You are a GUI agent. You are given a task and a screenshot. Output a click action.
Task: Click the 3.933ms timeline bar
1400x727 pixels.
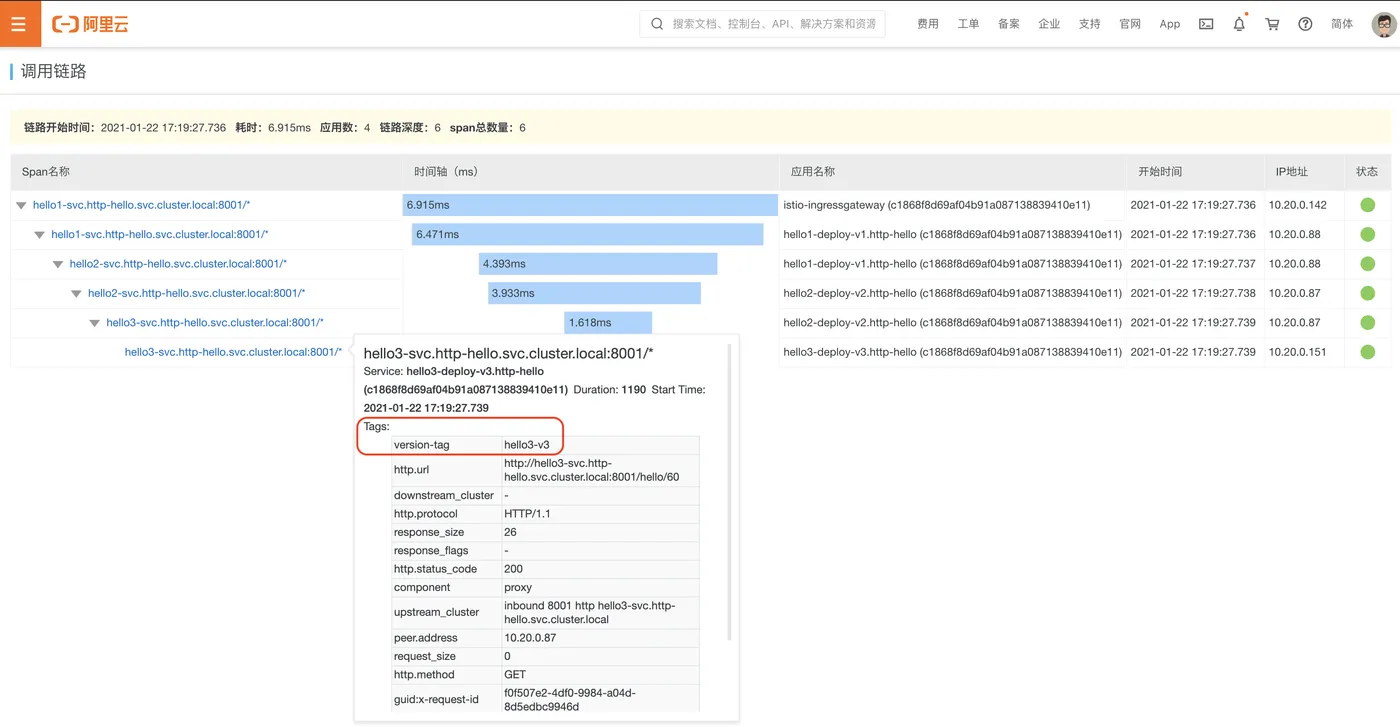(x=595, y=293)
